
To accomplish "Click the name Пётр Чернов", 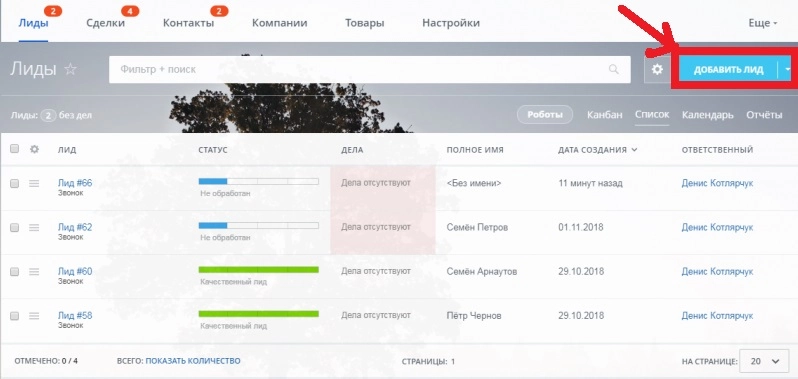I will click(x=474, y=316).
